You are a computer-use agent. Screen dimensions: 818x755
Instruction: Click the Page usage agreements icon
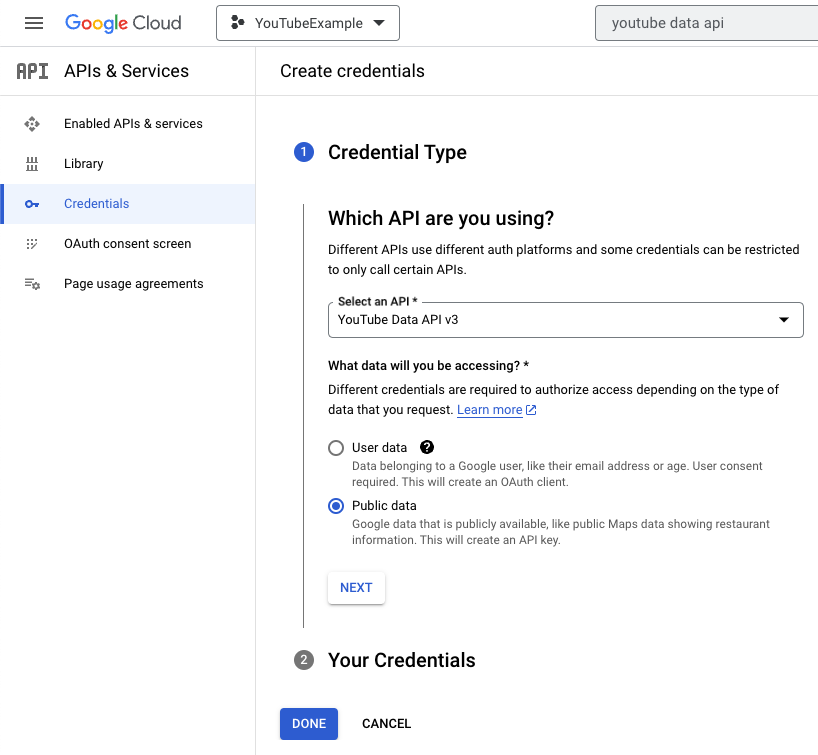point(32,284)
